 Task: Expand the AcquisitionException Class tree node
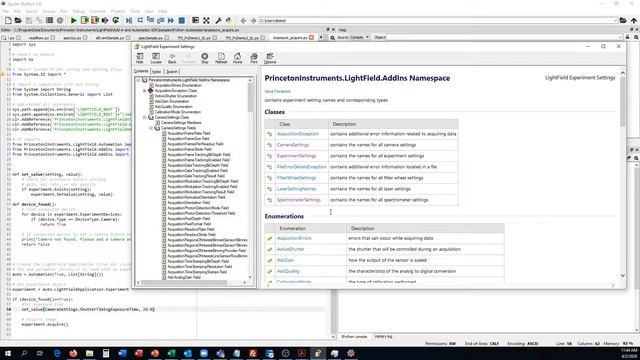click(x=144, y=91)
